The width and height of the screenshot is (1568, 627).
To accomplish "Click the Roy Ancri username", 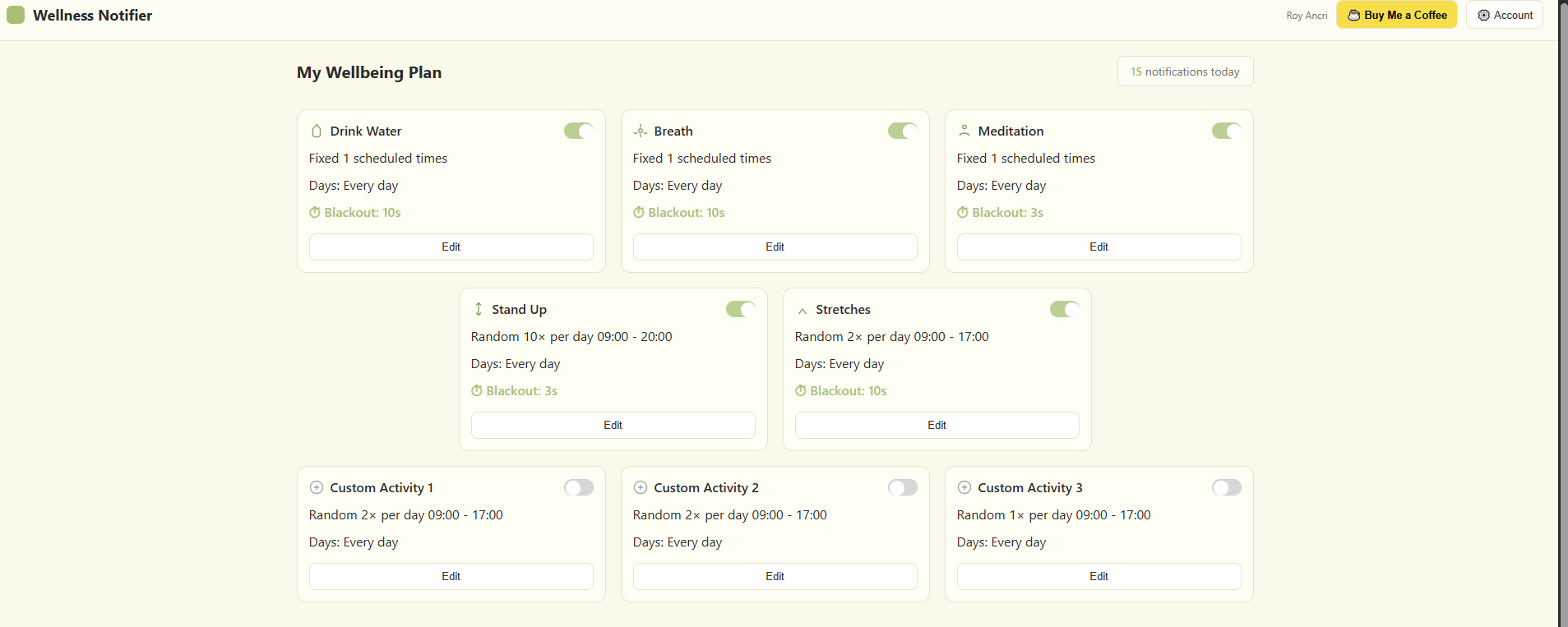I will [1307, 16].
